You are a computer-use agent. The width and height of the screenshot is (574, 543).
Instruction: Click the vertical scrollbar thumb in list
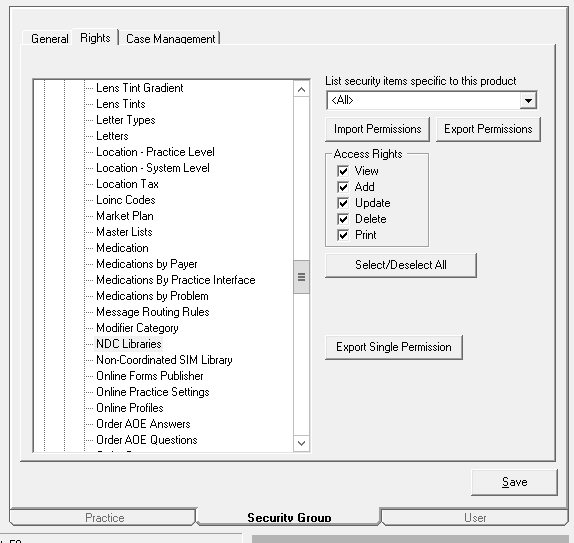click(301, 277)
